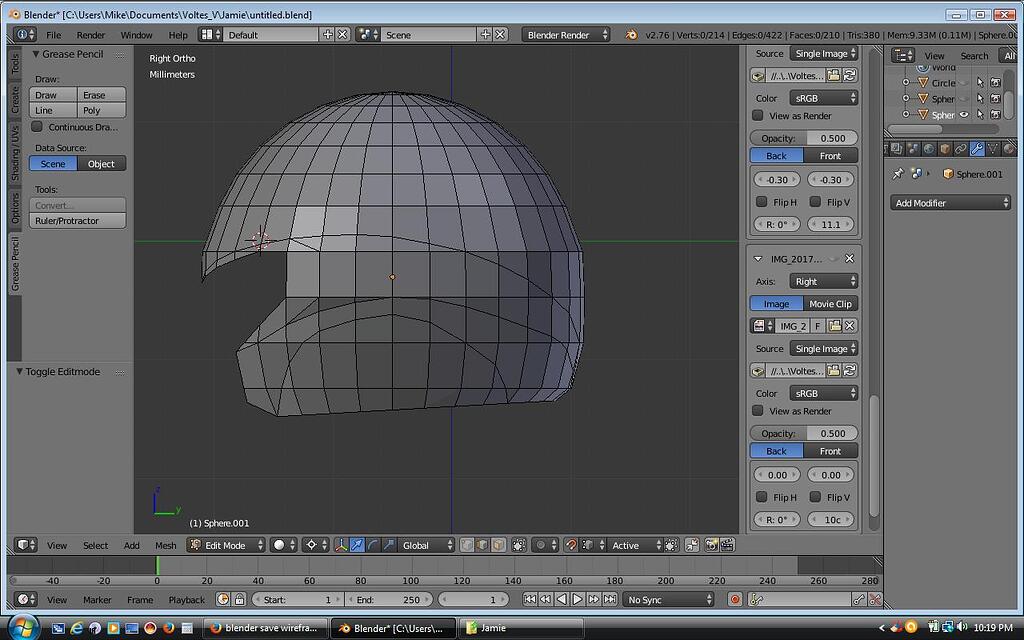Image resolution: width=1024 pixels, height=640 pixels.
Task: Open the Render menu
Action: pyautogui.click(x=91, y=35)
